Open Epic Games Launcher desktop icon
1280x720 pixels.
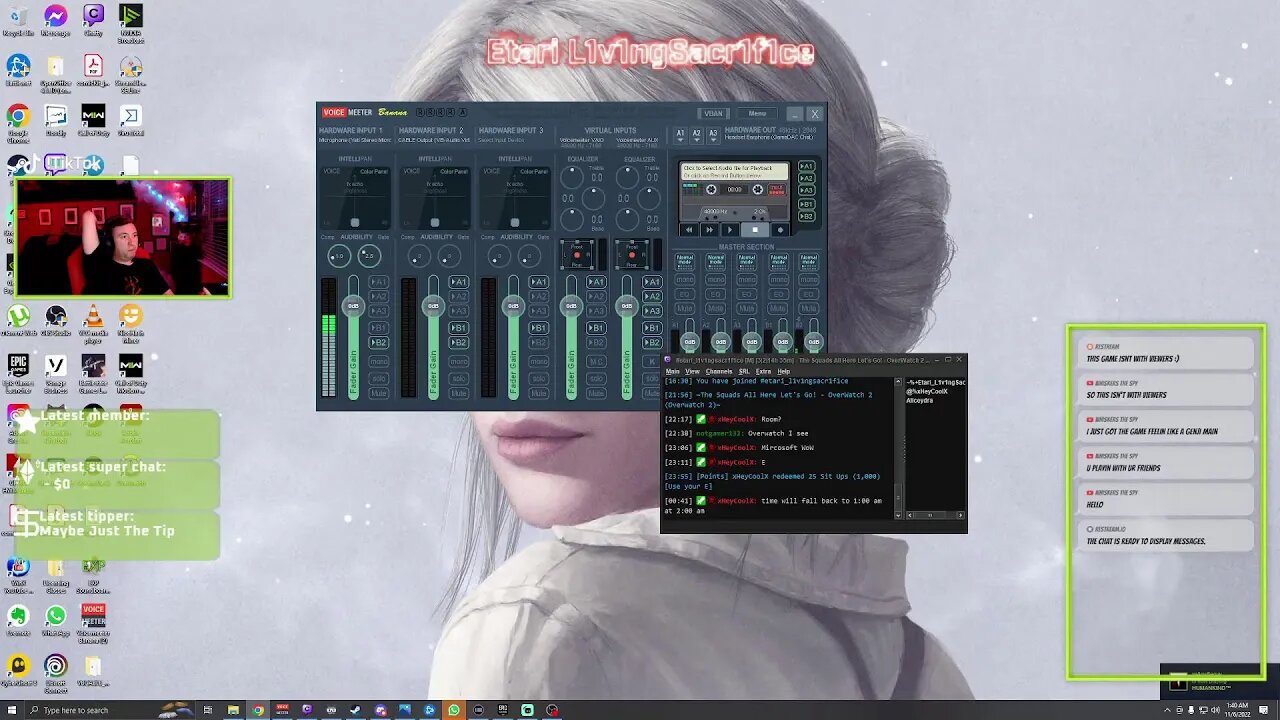pyautogui.click(x=18, y=371)
